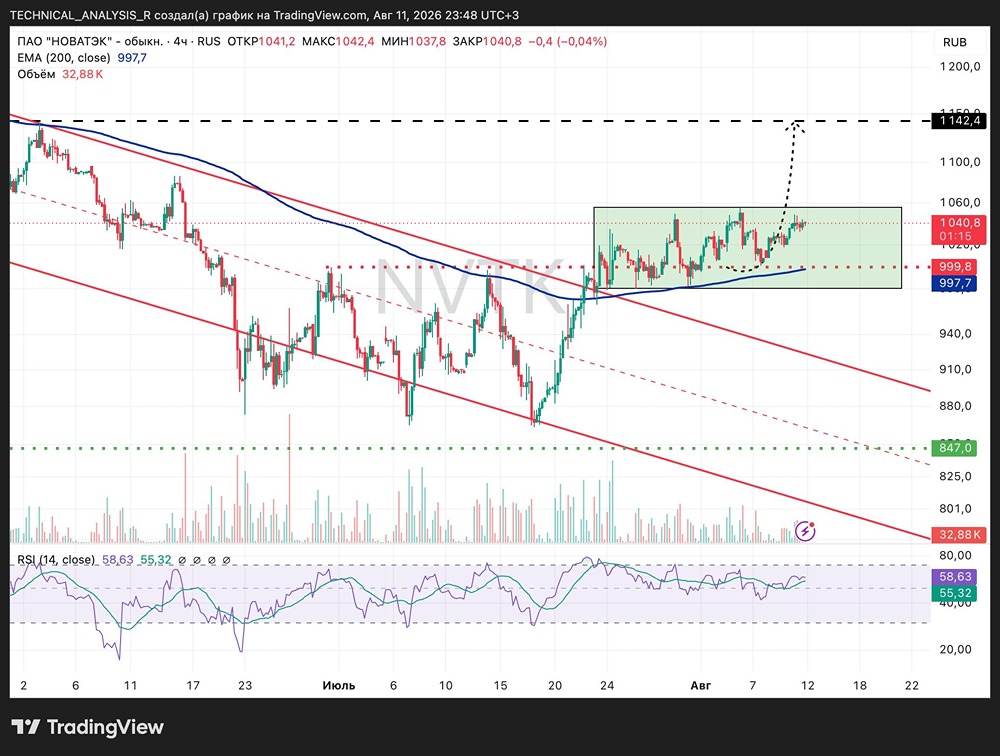Click the 825,0 price axis tick
This screenshot has height=756, width=1000.
pos(955,476)
